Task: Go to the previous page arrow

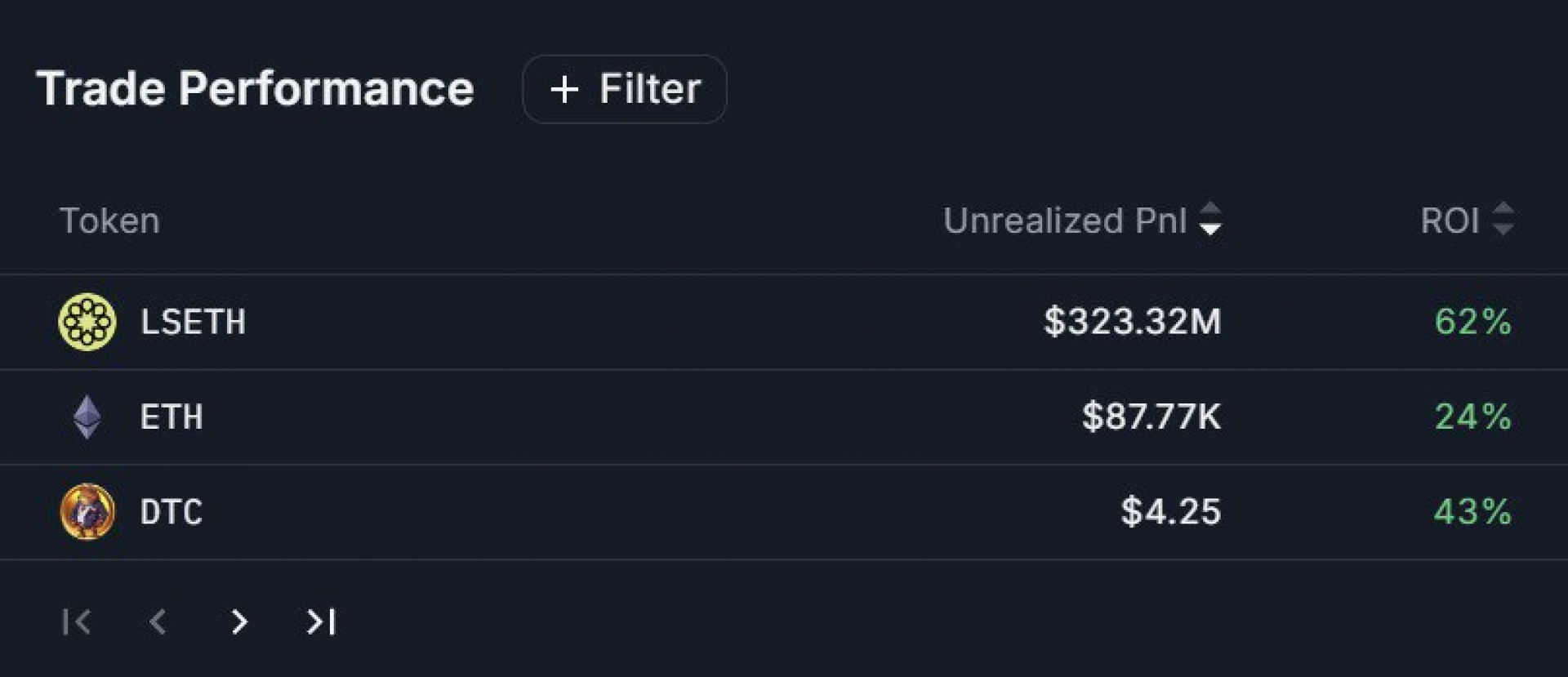Action: tap(158, 622)
